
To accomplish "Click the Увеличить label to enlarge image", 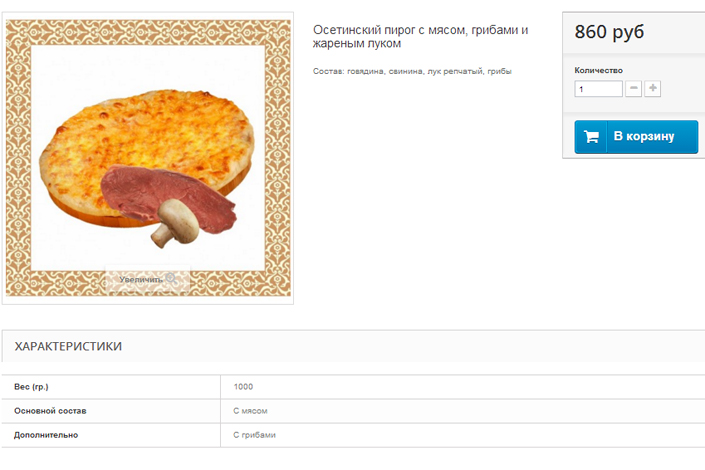I will point(140,279).
